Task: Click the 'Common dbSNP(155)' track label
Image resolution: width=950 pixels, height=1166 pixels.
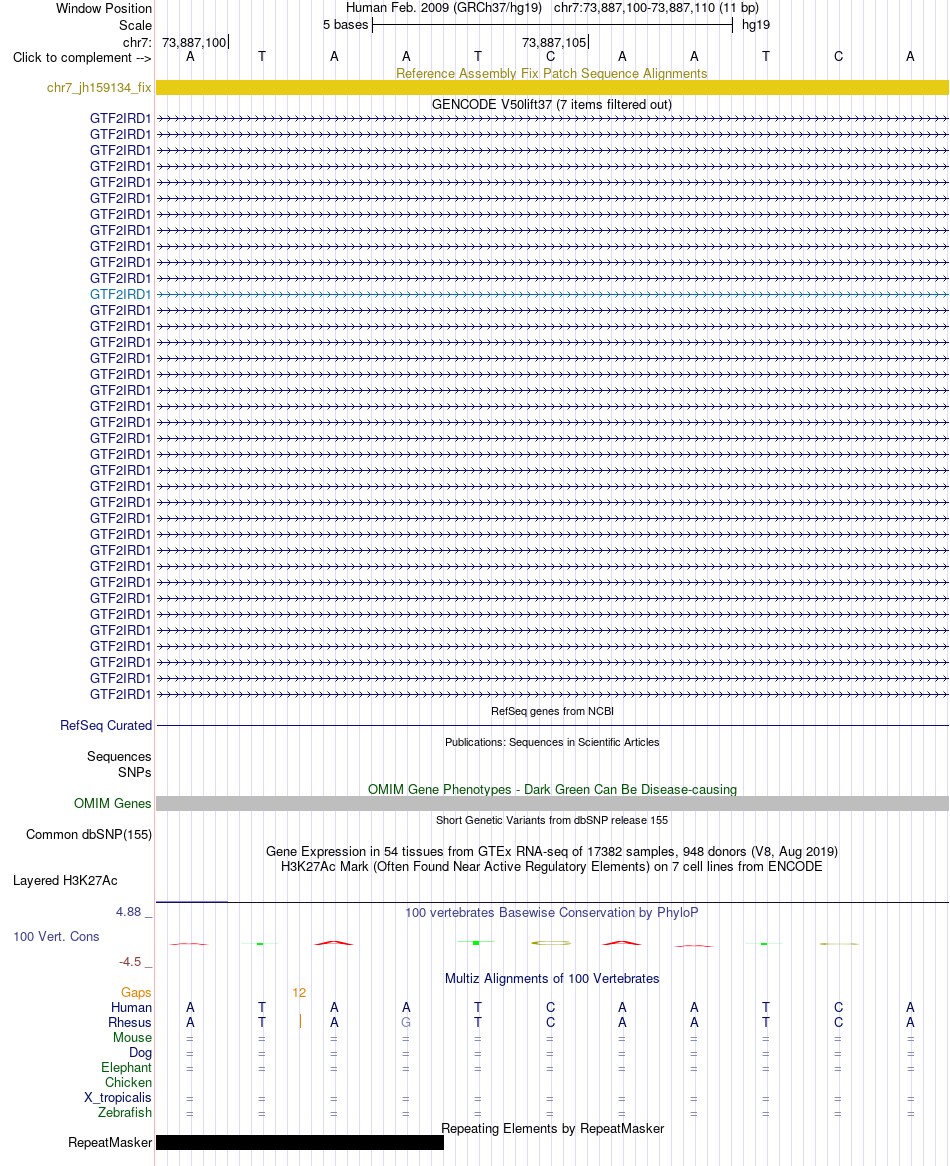Action: [x=88, y=834]
